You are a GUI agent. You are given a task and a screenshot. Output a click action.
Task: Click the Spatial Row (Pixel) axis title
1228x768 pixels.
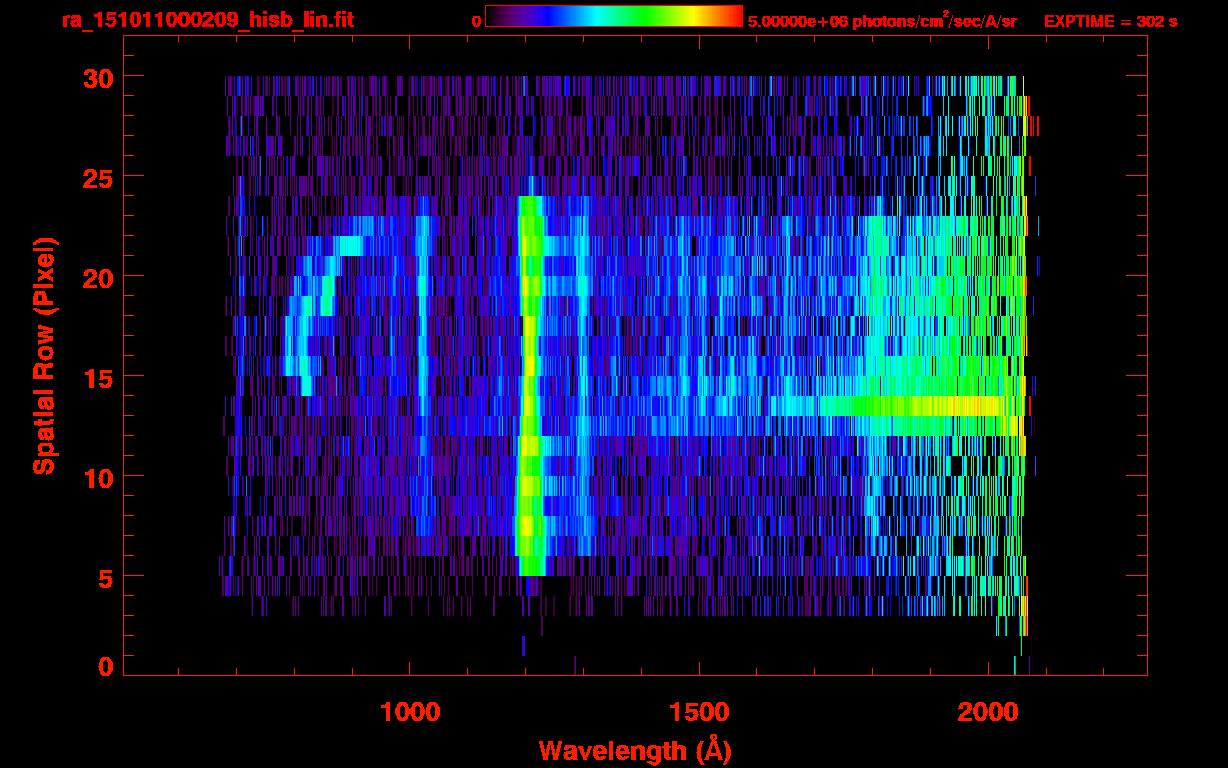(43, 356)
